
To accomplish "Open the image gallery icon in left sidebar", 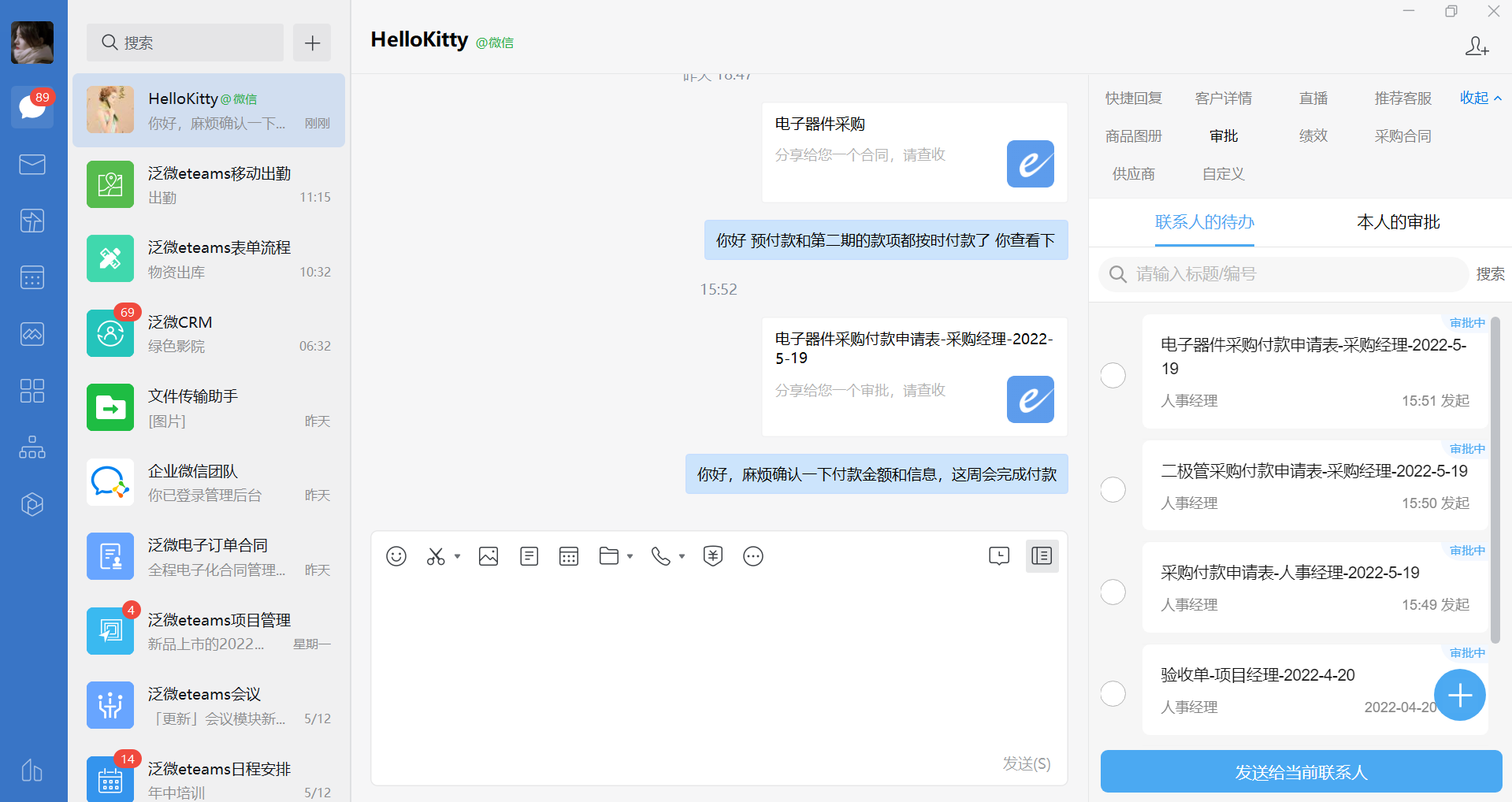I will pyautogui.click(x=32, y=334).
